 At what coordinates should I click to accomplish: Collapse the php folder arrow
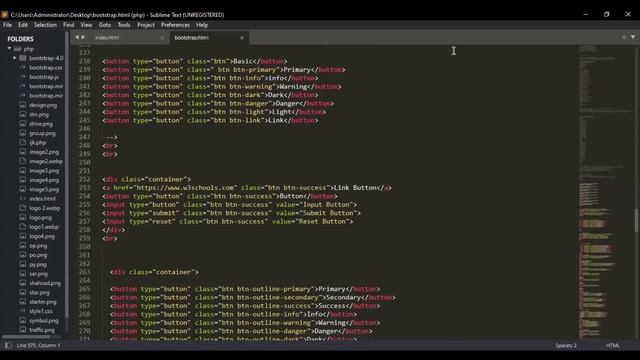(9, 49)
